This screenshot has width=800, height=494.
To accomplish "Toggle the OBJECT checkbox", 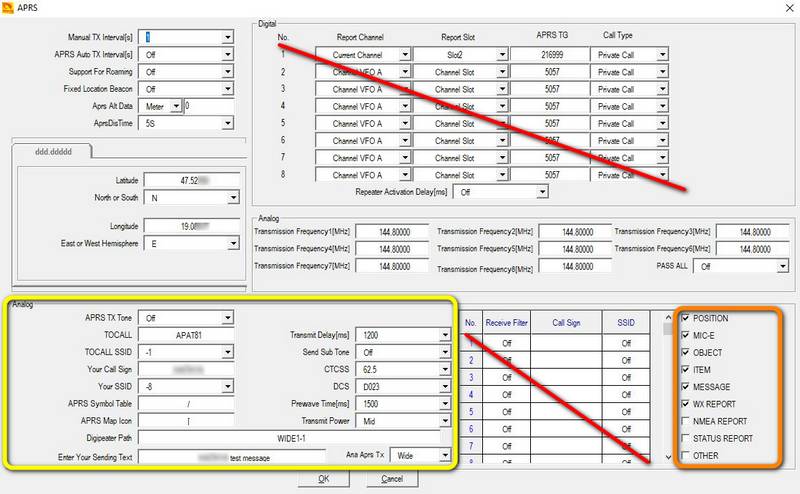I will click(685, 352).
